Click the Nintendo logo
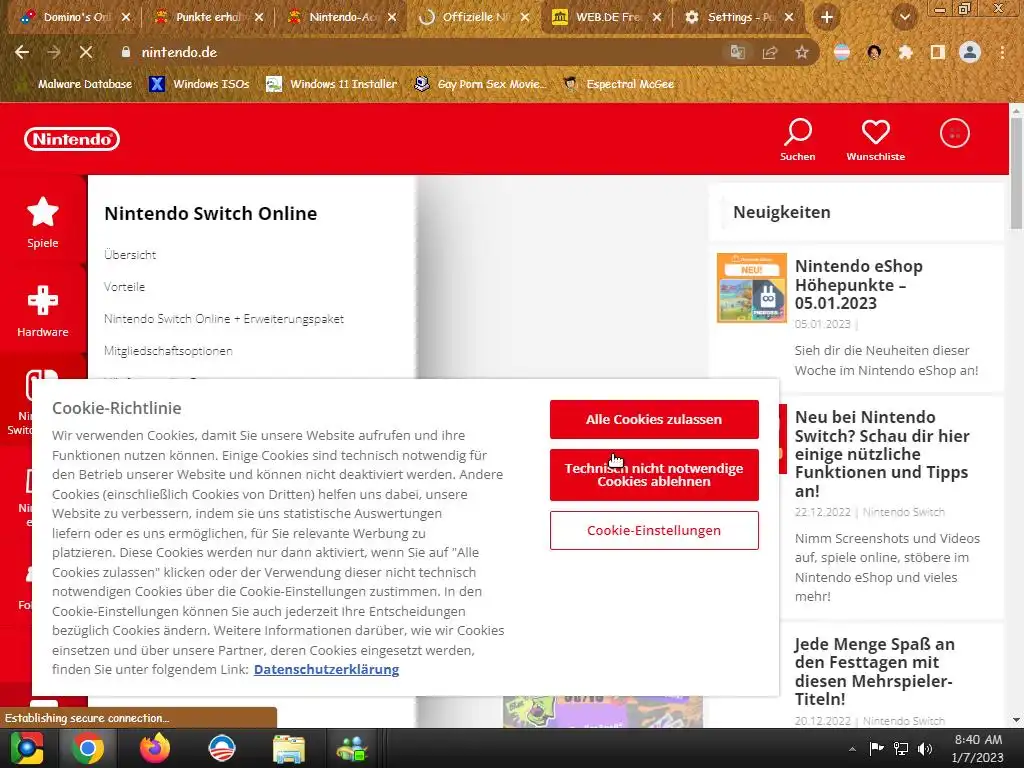The height and width of the screenshot is (768, 1024). (72, 139)
